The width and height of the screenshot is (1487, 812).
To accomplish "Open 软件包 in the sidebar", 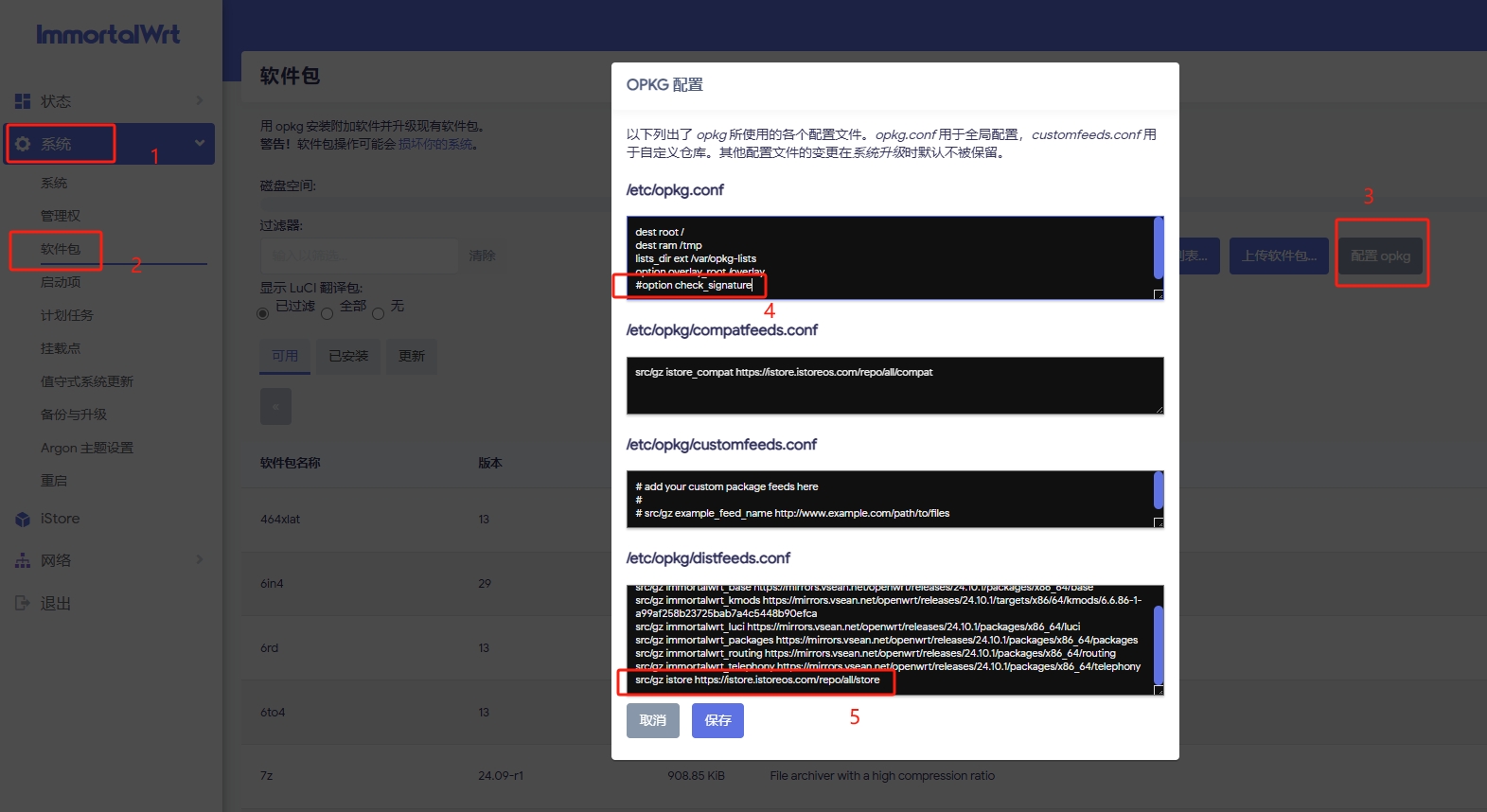I will (61, 249).
